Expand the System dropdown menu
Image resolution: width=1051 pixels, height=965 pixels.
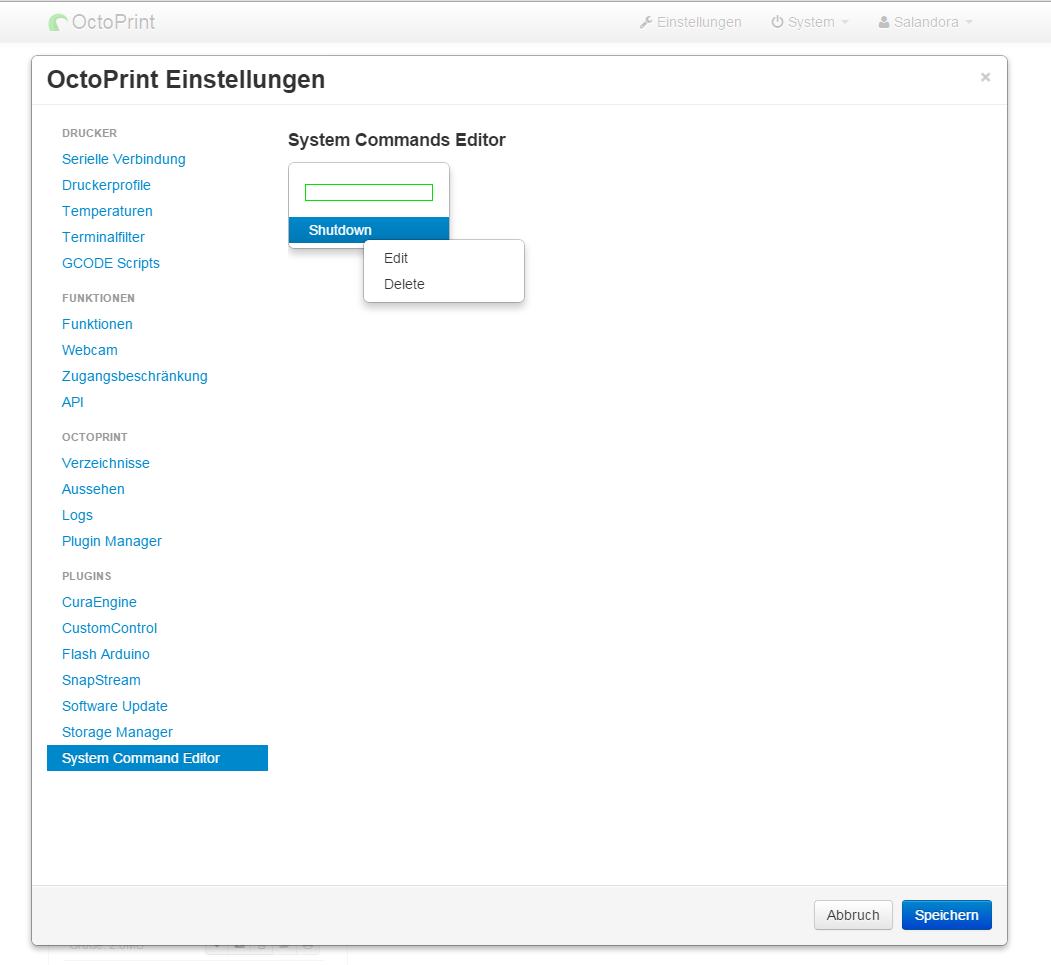point(810,22)
